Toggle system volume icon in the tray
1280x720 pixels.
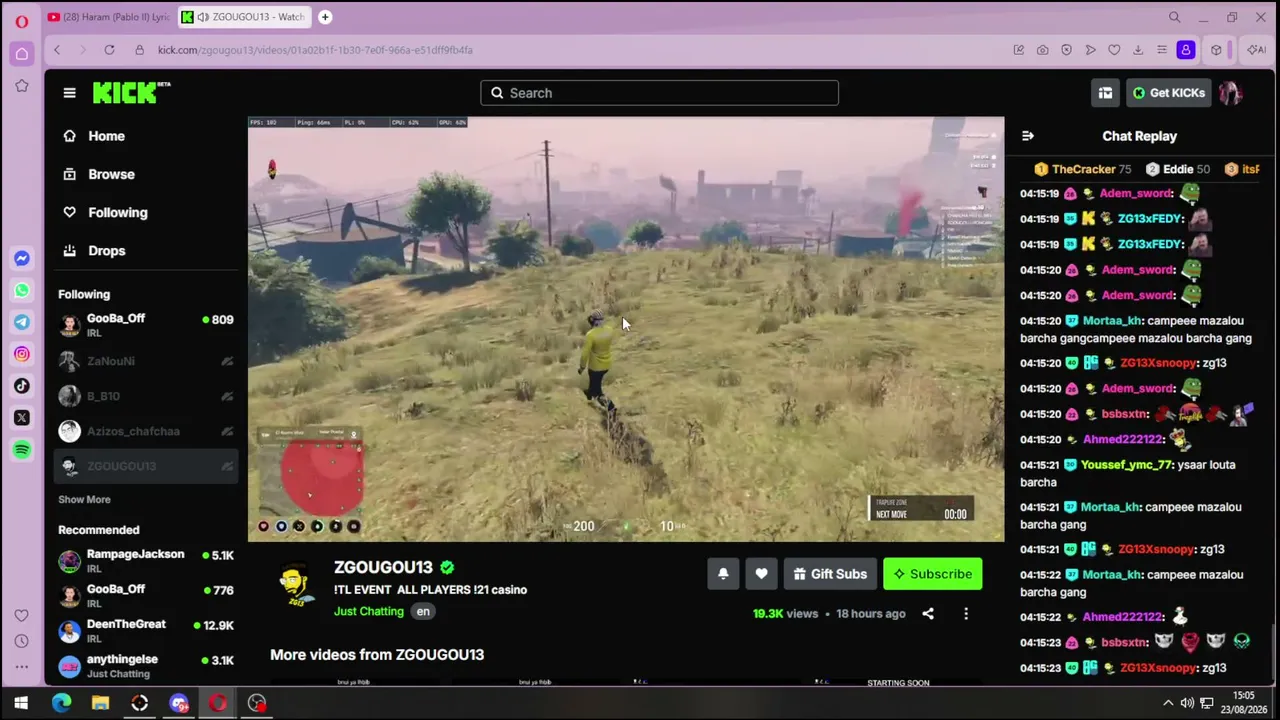coord(1187,703)
